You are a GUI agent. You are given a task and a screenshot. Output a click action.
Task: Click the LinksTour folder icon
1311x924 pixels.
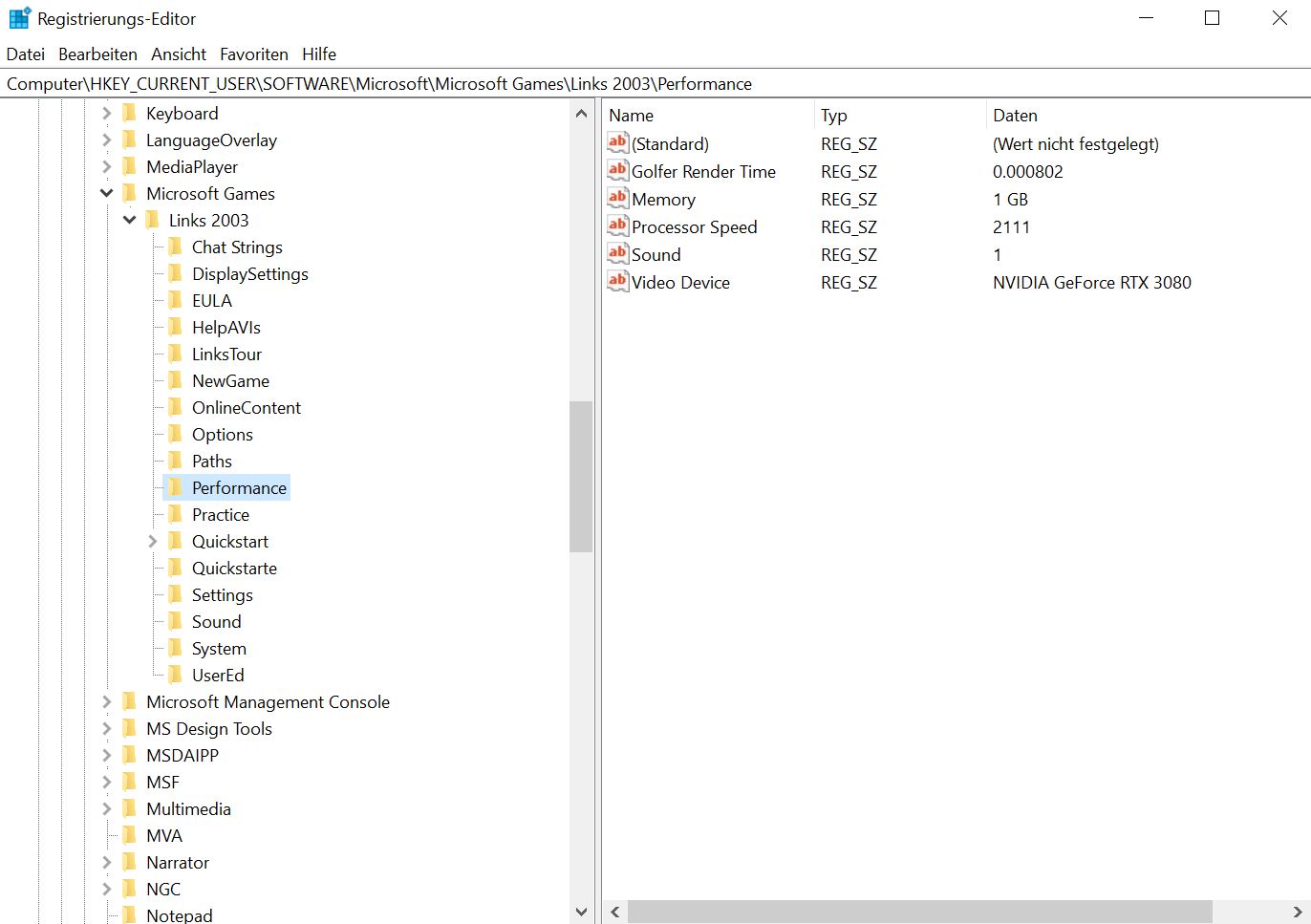pyautogui.click(x=176, y=354)
